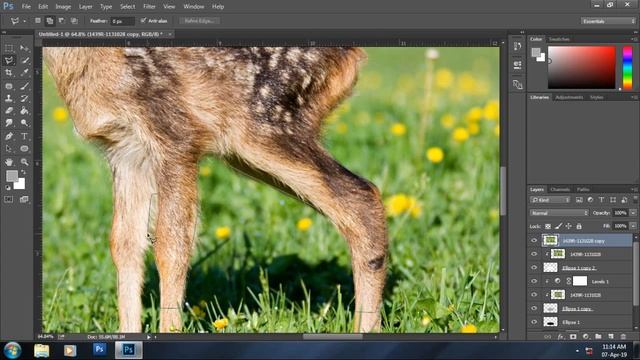Select the Path Selection tool

[x=9, y=149]
